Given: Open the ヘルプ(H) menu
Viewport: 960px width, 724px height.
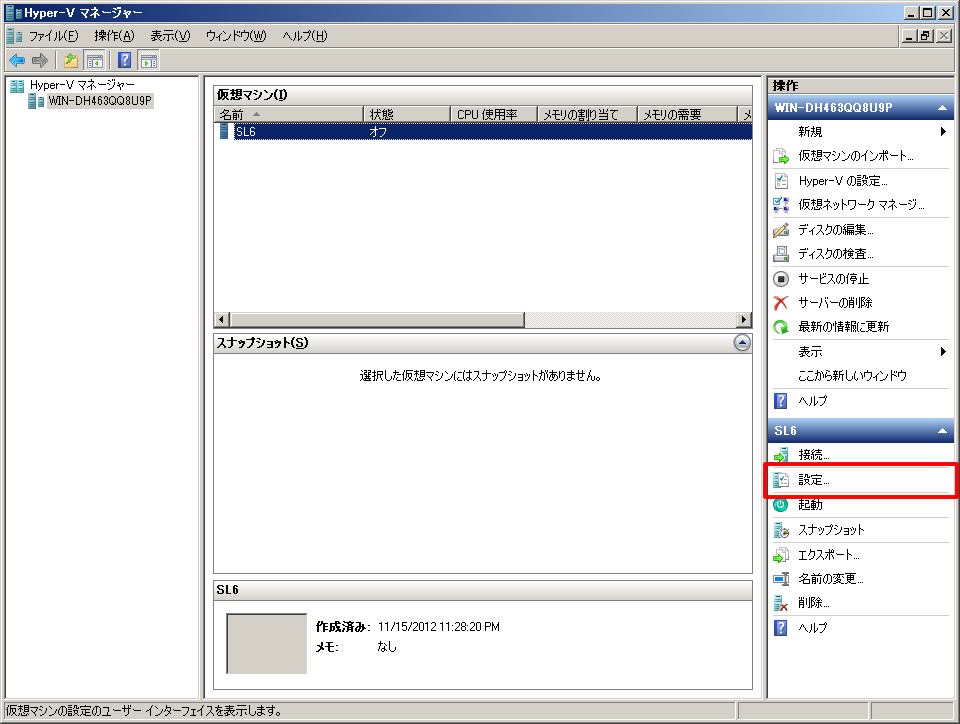Looking at the screenshot, I should (x=305, y=36).
